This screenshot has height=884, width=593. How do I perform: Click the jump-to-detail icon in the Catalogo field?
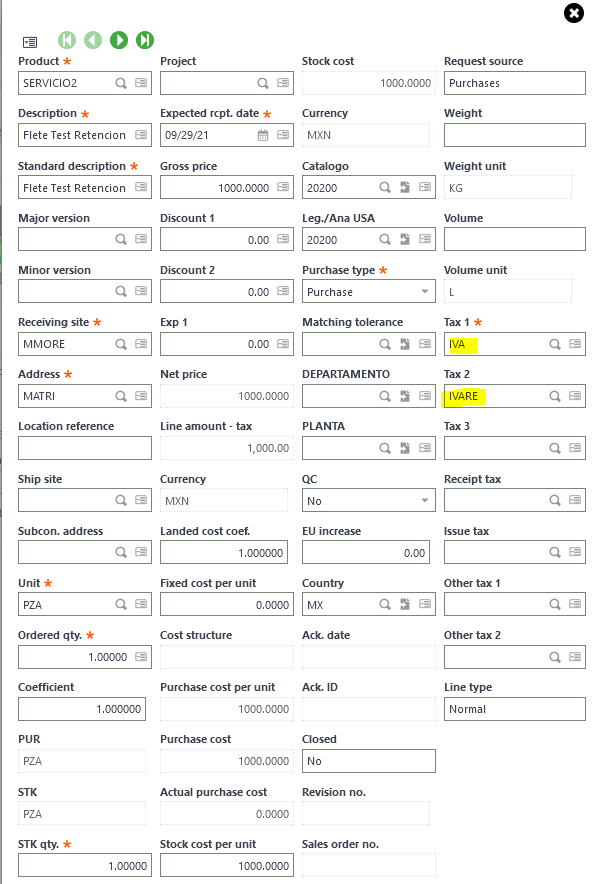[x=408, y=187]
